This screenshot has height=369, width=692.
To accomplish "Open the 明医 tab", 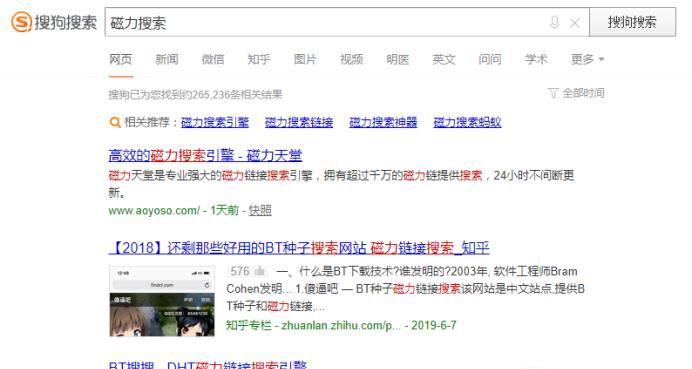I will tap(398, 59).
